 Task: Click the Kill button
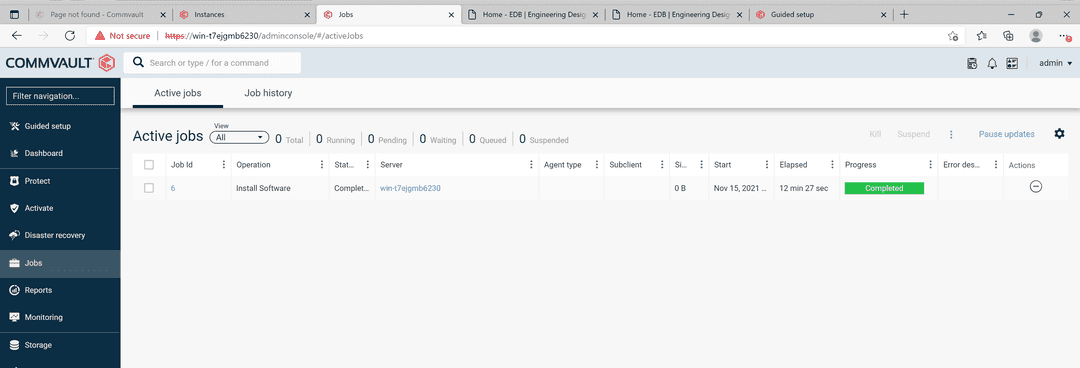click(875, 134)
